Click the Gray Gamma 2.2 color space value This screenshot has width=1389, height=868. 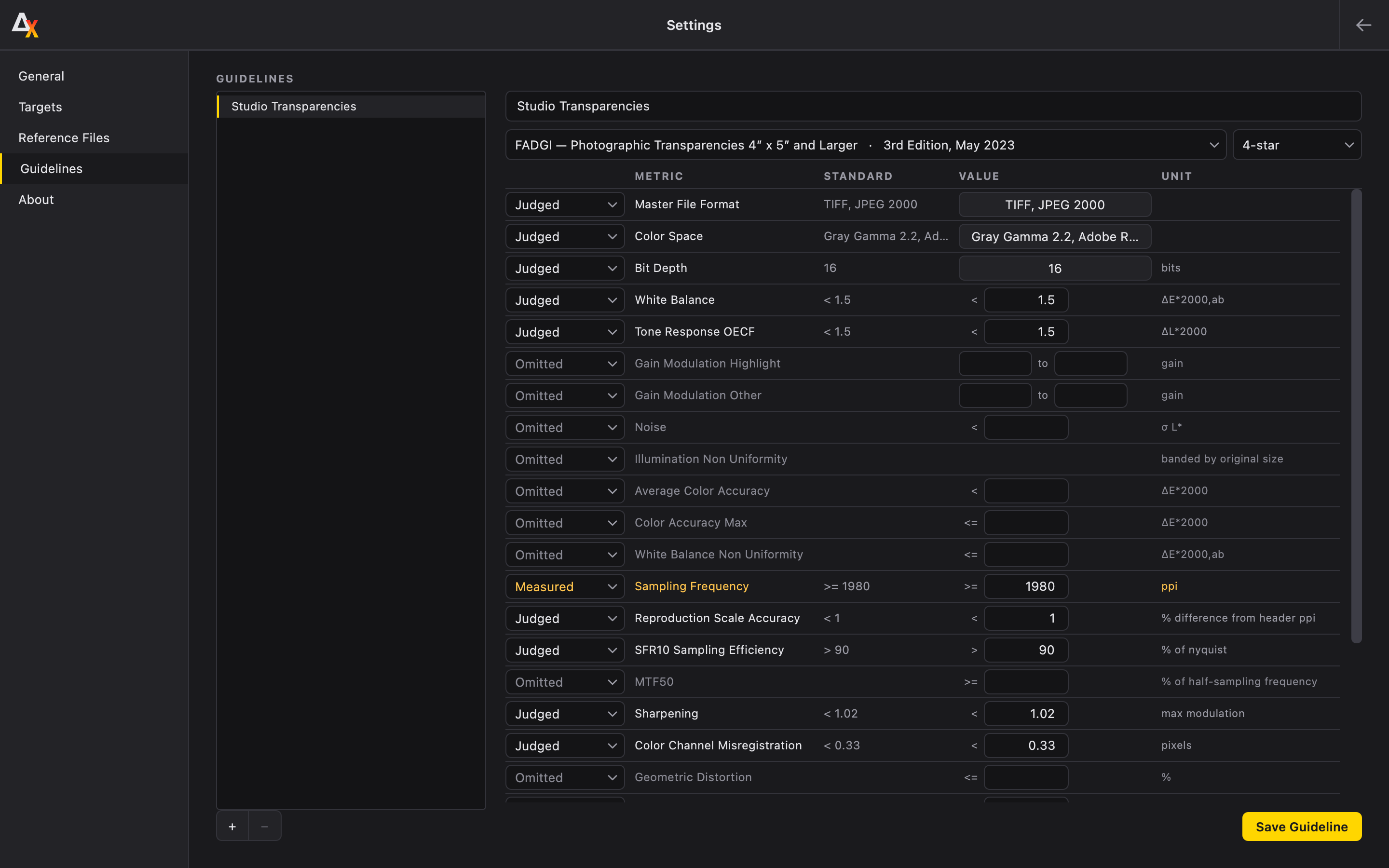(x=1055, y=236)
